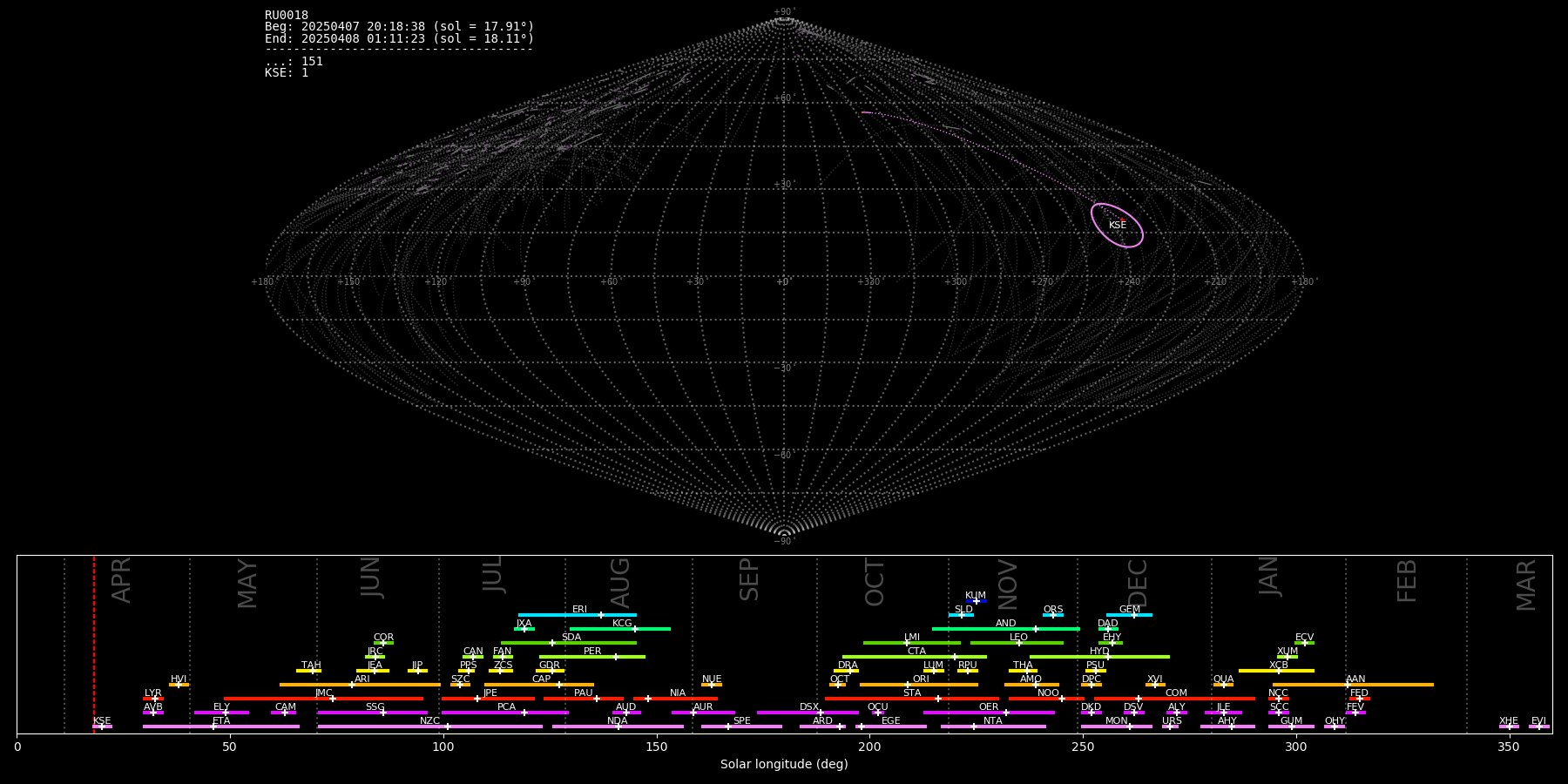Select the ORS shower label
Screen dimensions: 1568x784
click(1053, 610)
